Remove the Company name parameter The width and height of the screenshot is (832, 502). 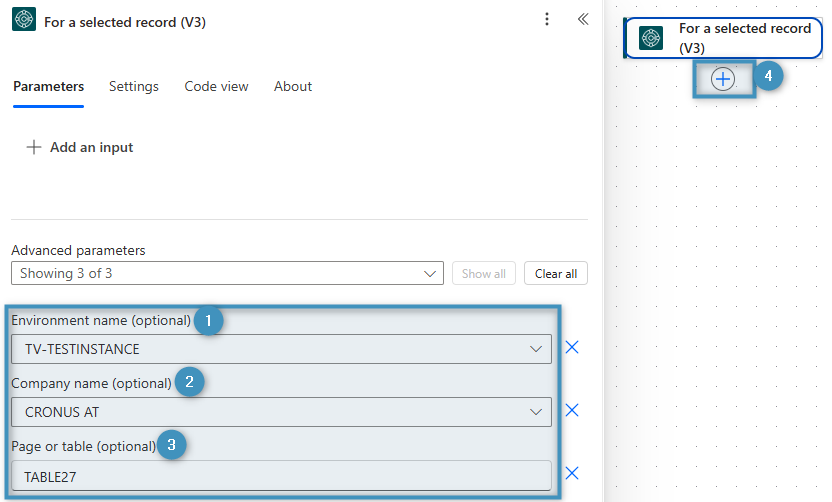tap(572, 410)
